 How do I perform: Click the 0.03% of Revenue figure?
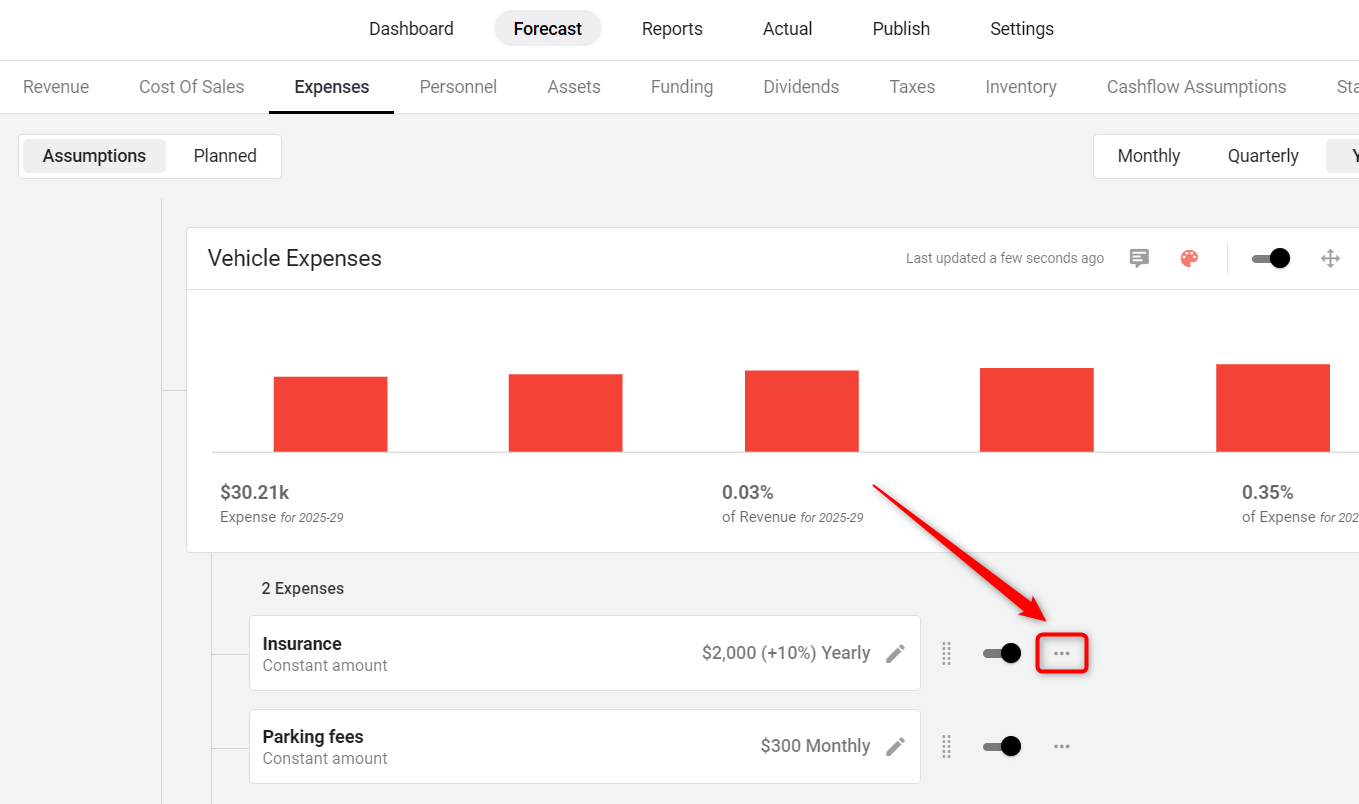pyautogui.click(x=748, y=492)
